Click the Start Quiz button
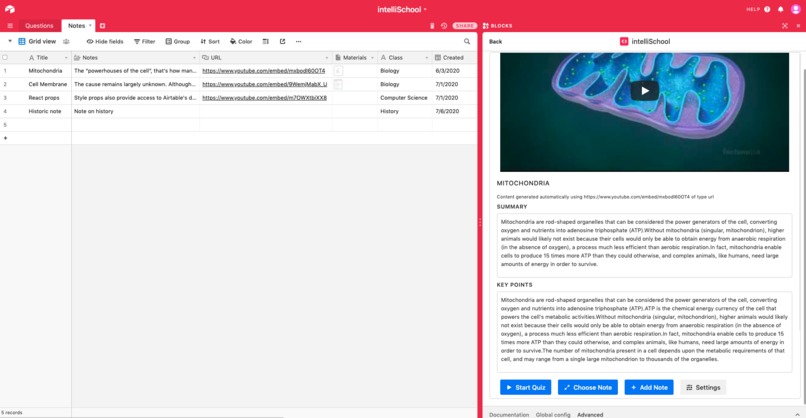The height and width of the screenshot is (418, 806). tap(525, 387)
